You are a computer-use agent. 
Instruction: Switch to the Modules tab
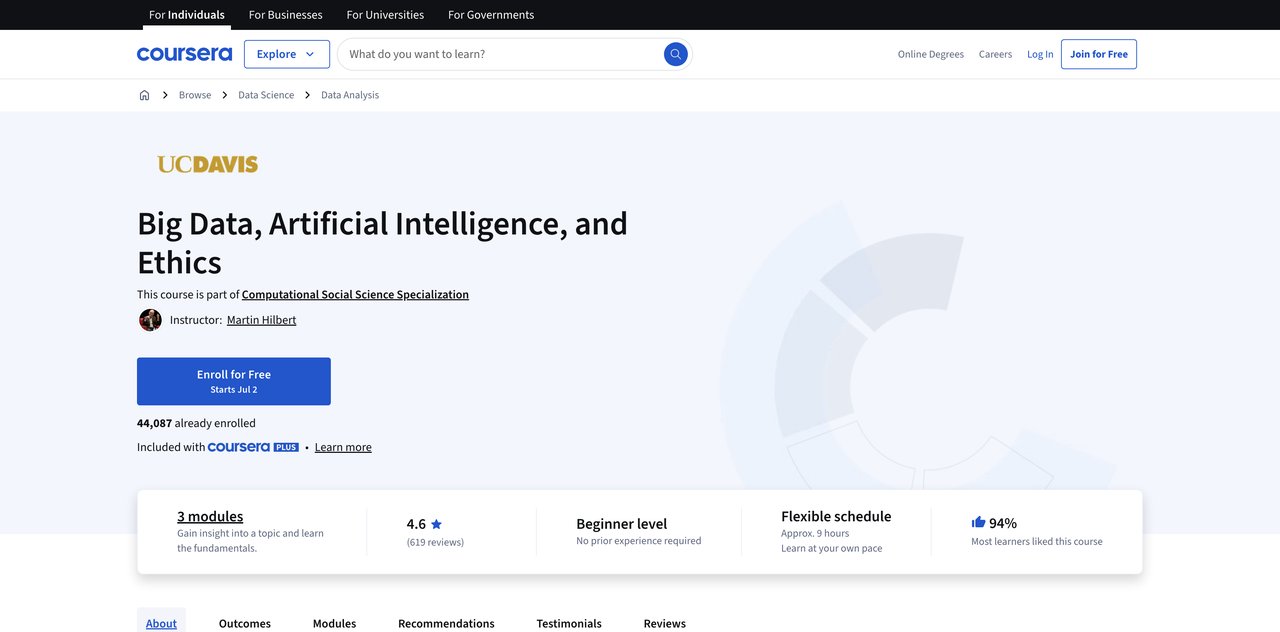click(x=334, y=623)
